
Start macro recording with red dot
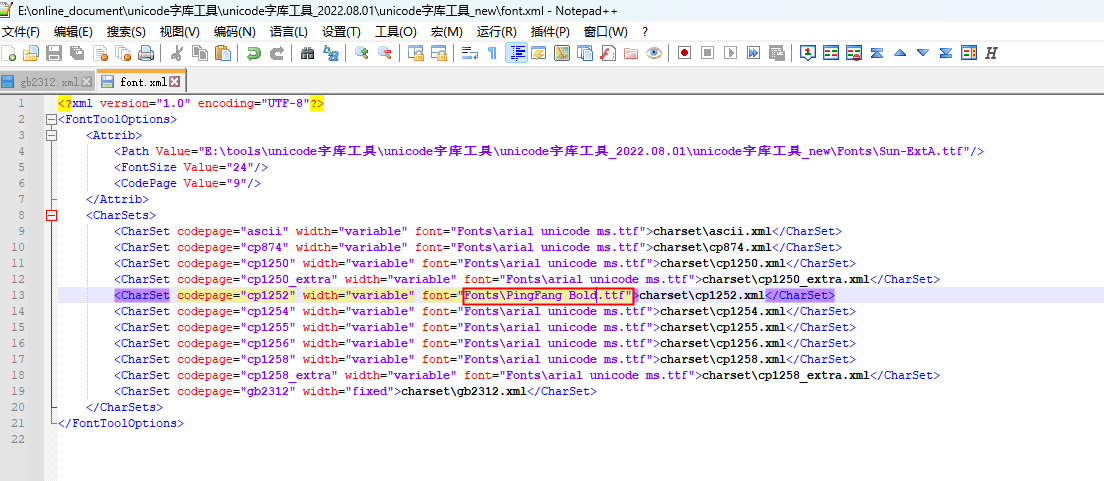684,53
